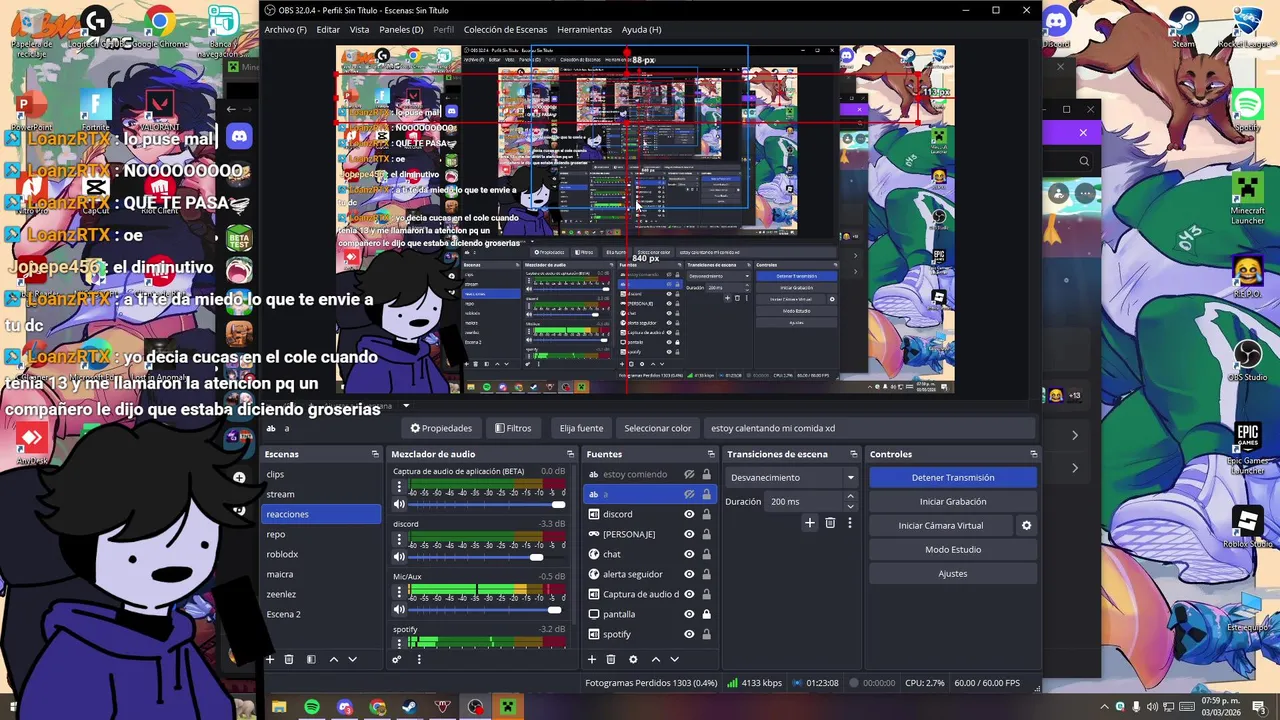Screen dimensions: 1280x720
Task: Add a new scene with the plus icon
Action: 269,659
